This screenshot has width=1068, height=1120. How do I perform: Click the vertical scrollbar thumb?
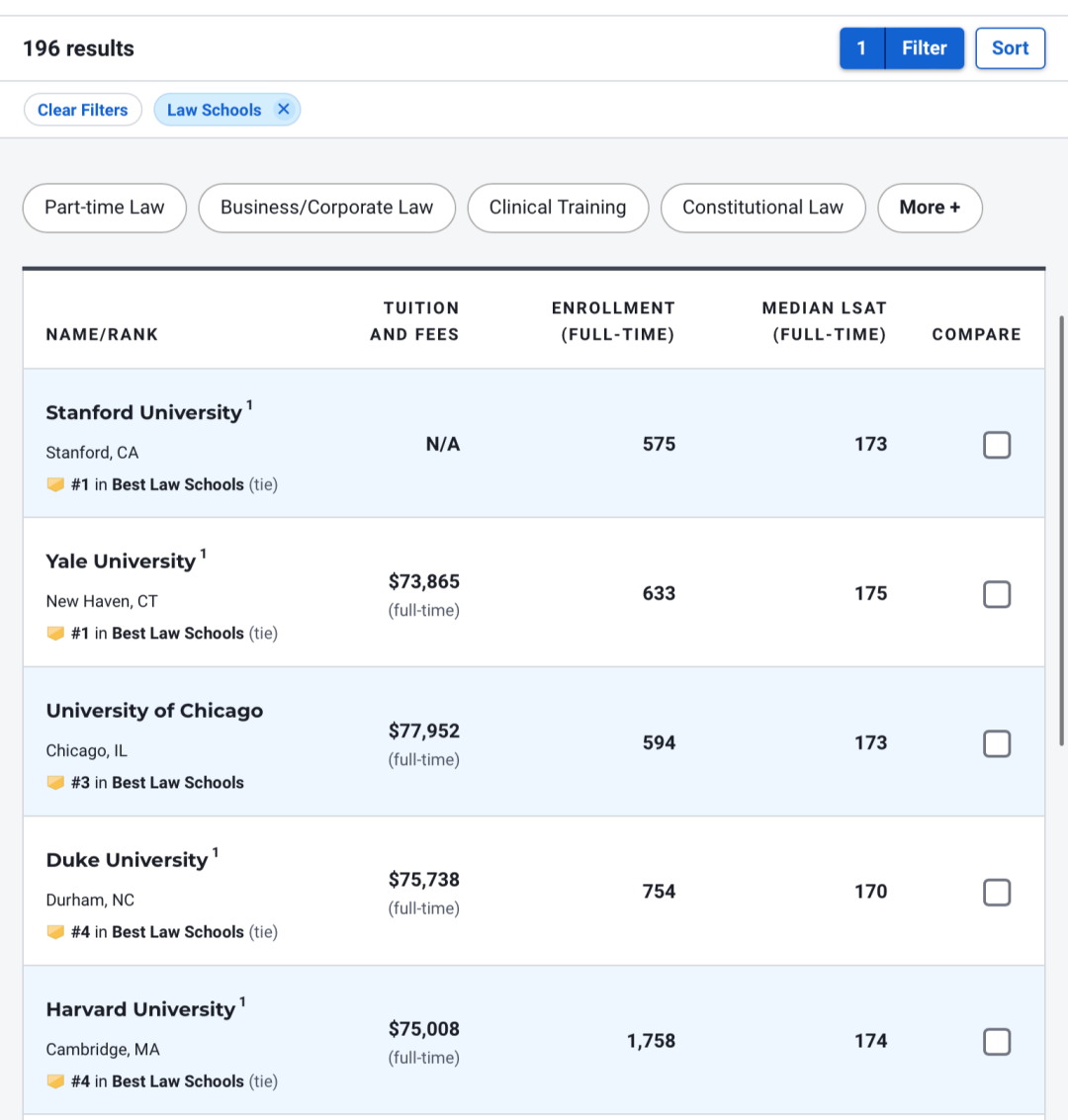[x=1062, y=531]
